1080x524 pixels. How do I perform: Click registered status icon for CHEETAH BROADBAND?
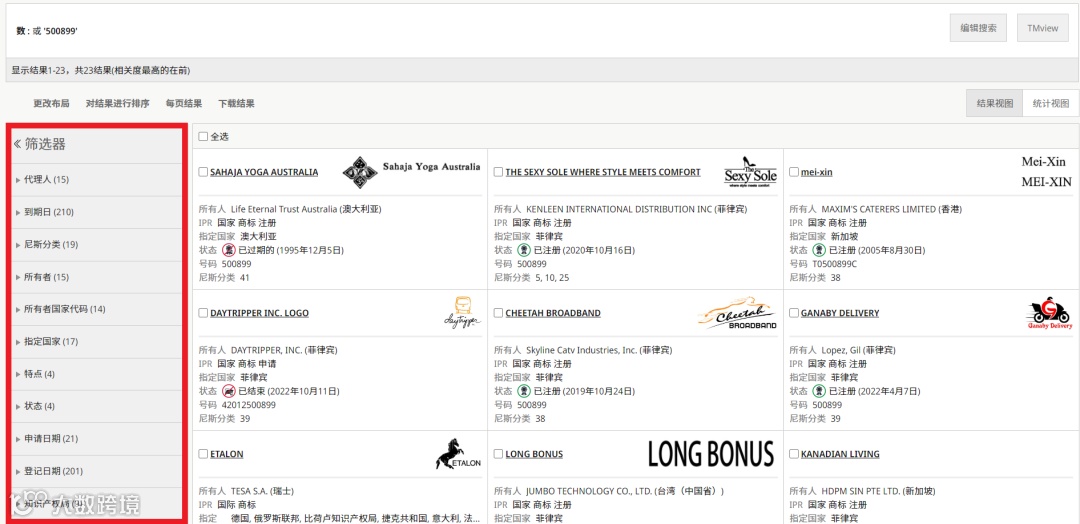click(x=524, y=391)
